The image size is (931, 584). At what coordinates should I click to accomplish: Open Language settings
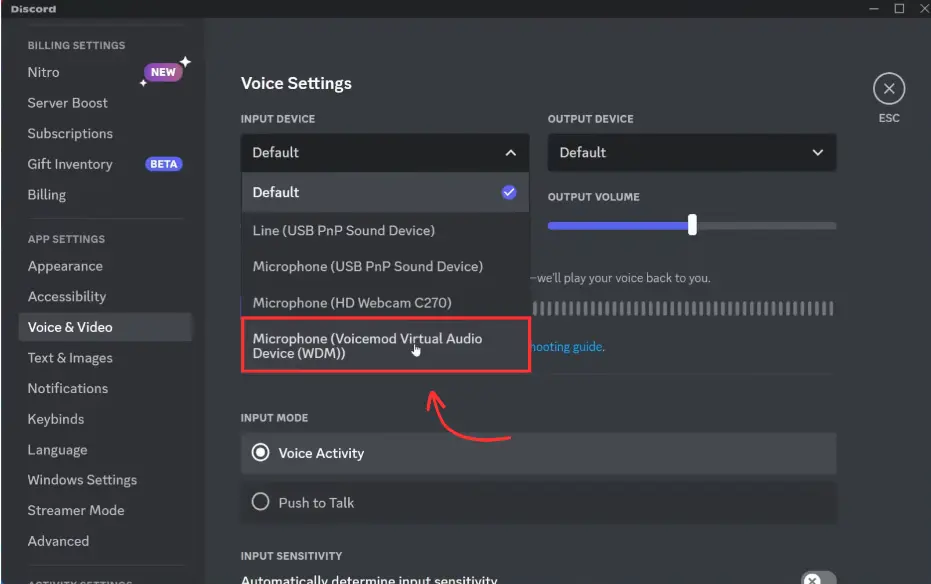58,450
